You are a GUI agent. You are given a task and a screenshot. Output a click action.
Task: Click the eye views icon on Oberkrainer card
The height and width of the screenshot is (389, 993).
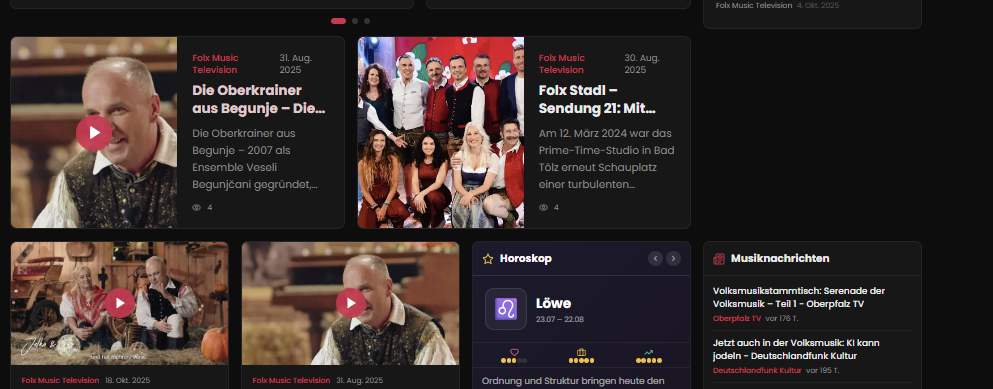(x=196, y=207)
